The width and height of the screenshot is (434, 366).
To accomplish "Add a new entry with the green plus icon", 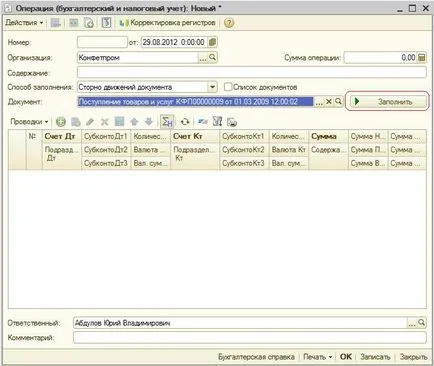I will [61, 122].
